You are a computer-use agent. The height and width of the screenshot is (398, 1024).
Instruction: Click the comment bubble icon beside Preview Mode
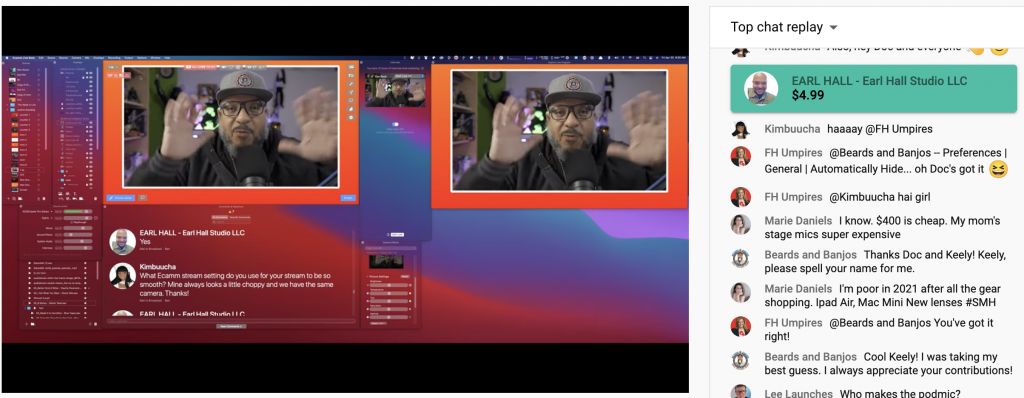142,197
